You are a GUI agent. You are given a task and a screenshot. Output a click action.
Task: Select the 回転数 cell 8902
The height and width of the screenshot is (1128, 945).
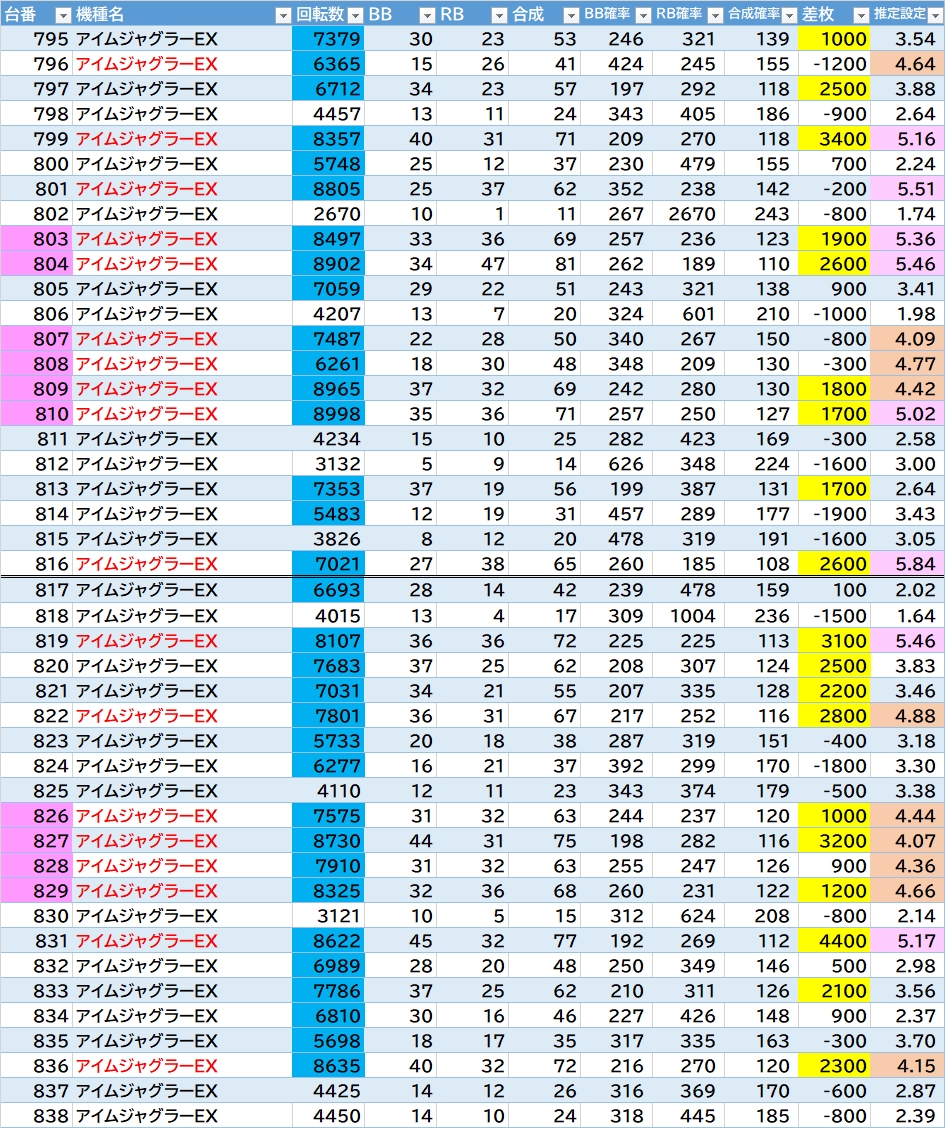[x=328, y=264]
